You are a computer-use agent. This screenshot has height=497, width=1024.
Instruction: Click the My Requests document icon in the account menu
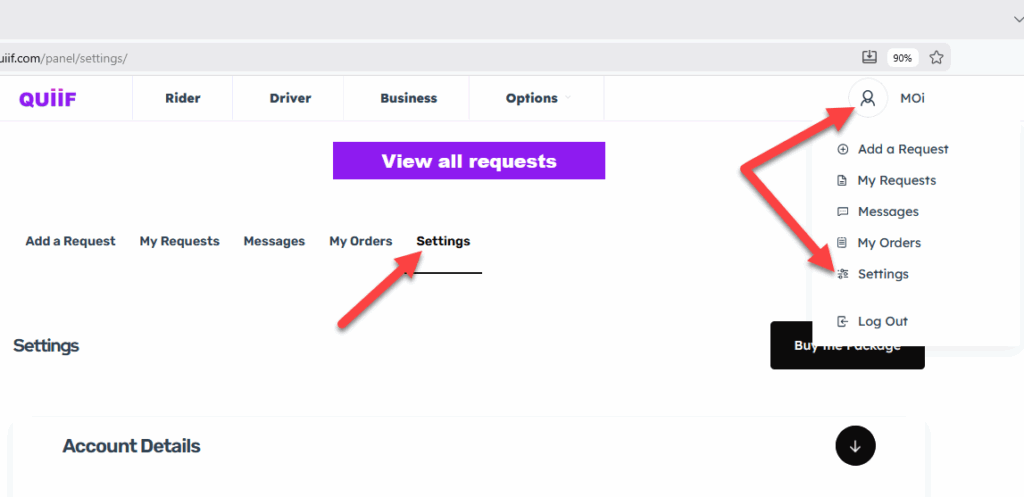click(x=842, y=181)
